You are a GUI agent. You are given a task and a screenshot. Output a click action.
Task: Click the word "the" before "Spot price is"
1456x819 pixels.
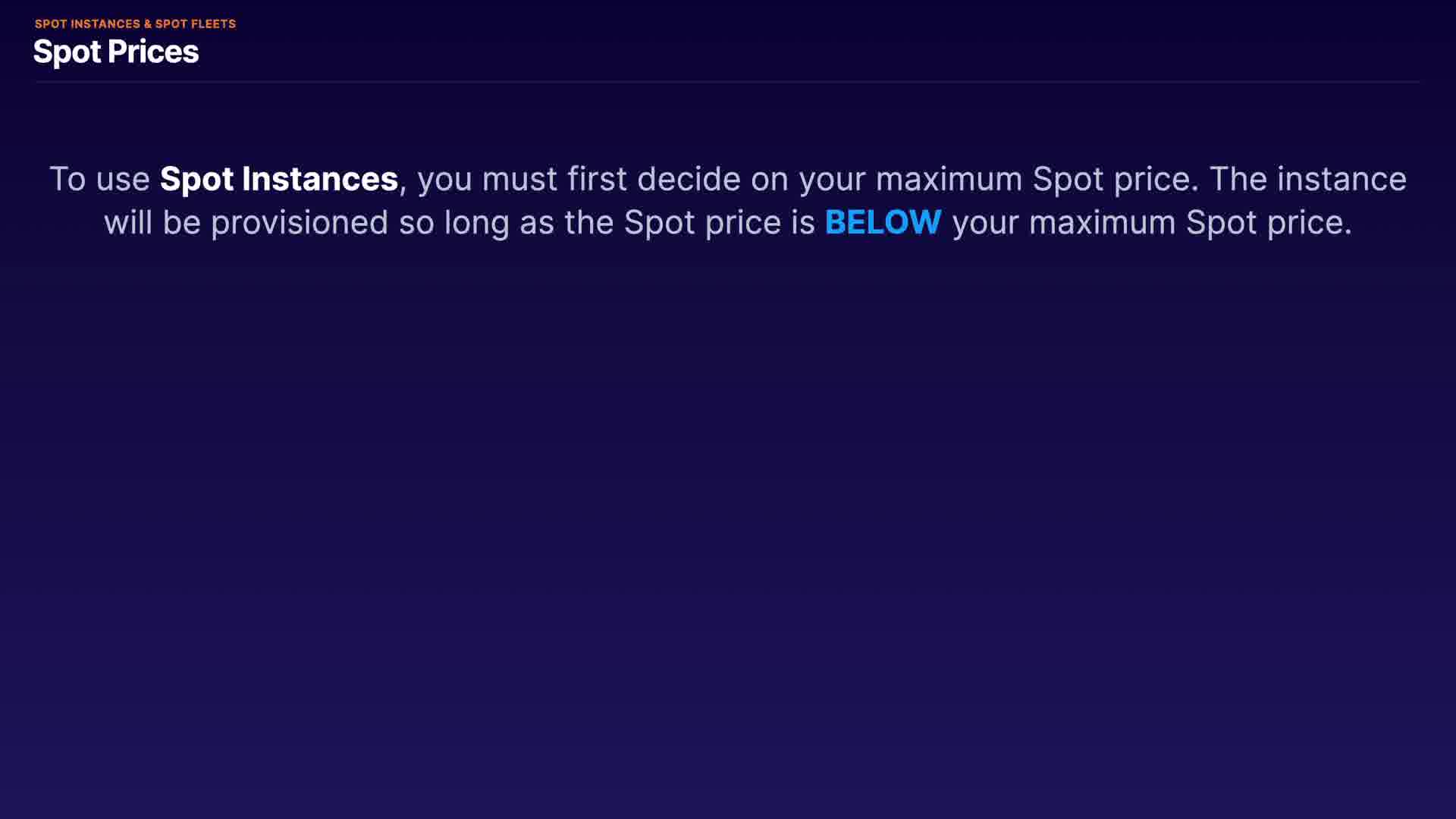pos(588,223)
